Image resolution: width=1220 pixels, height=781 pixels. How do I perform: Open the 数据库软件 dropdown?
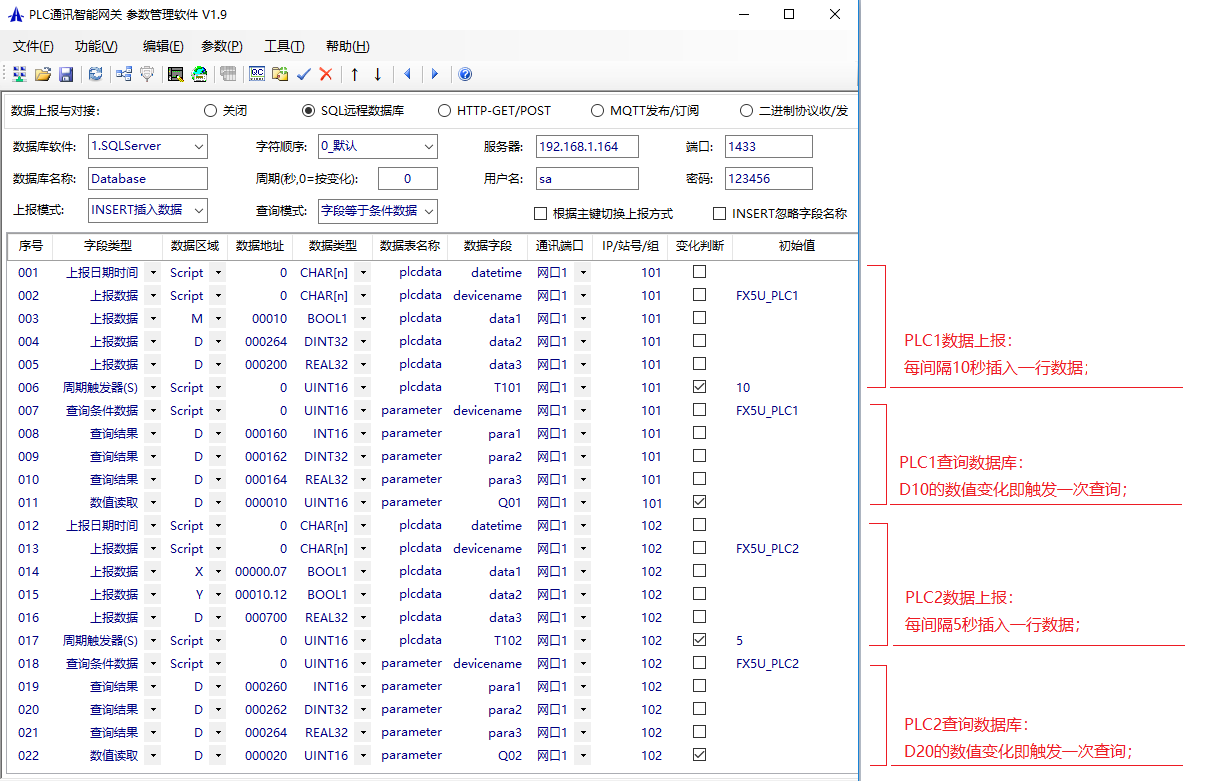(199, 147)
